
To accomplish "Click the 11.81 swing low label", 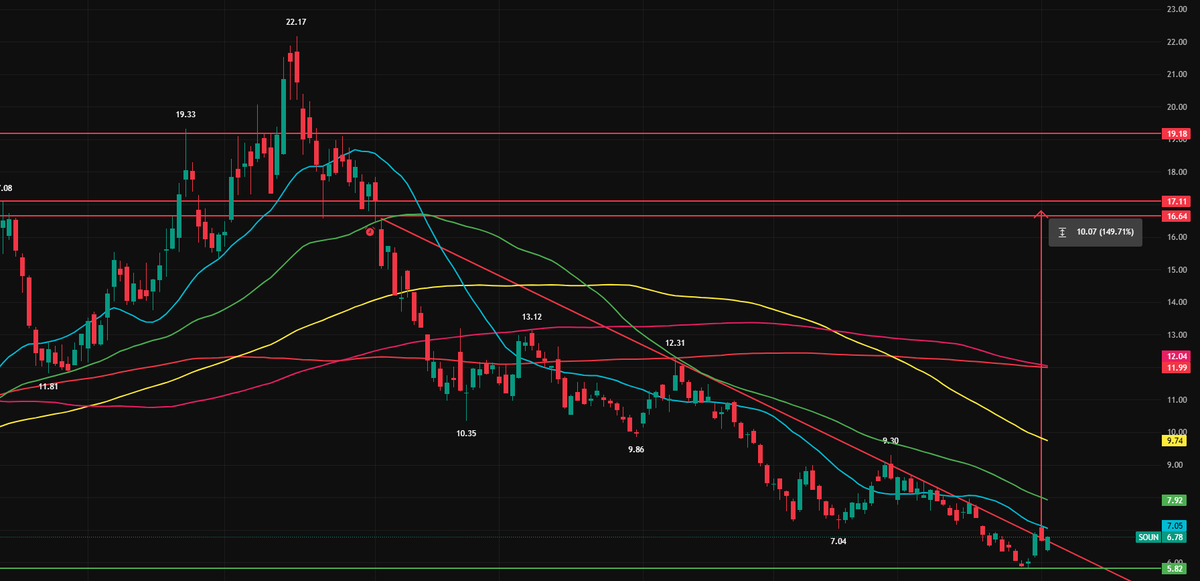I will pos(48,385).
